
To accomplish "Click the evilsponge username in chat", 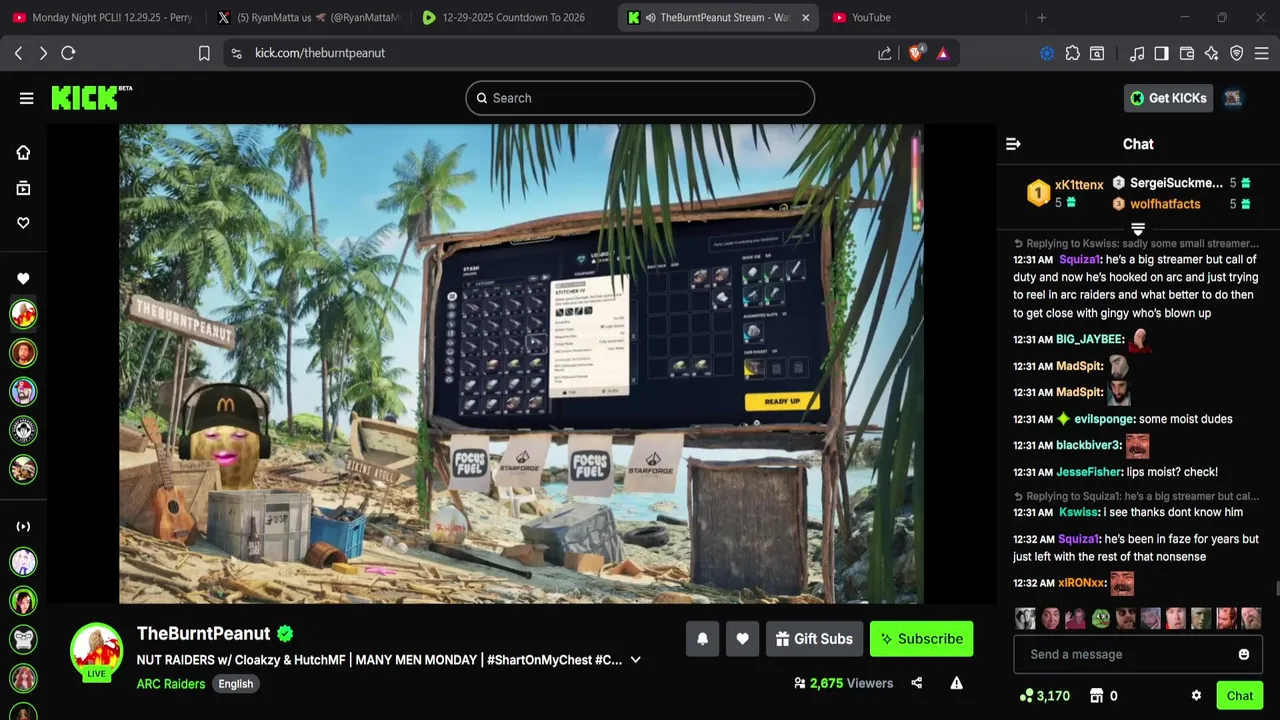I will click(x=1104, y=419).
